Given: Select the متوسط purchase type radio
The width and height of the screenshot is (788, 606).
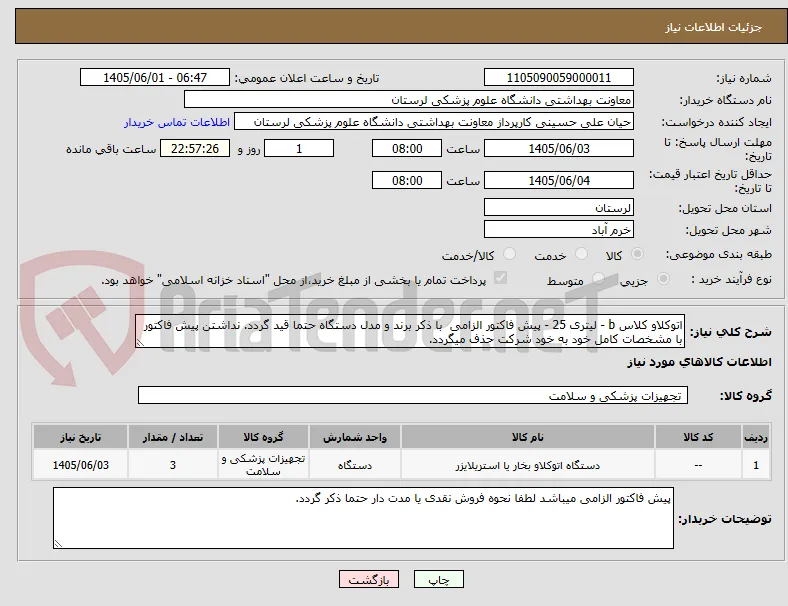Looking at the screenshot, I should coord(598,279).
